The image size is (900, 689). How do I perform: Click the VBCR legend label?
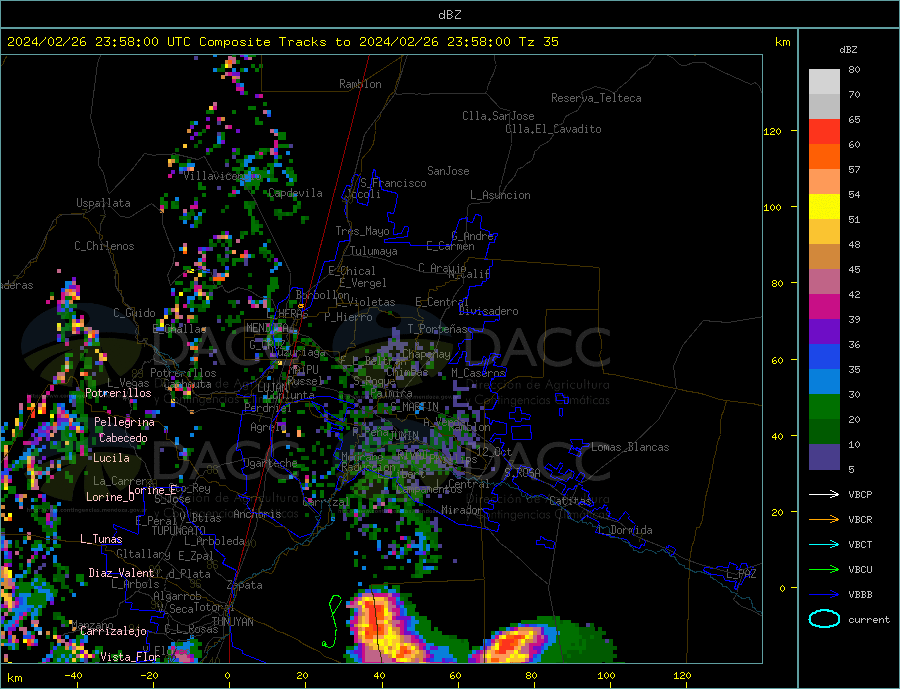coord(860,520)
